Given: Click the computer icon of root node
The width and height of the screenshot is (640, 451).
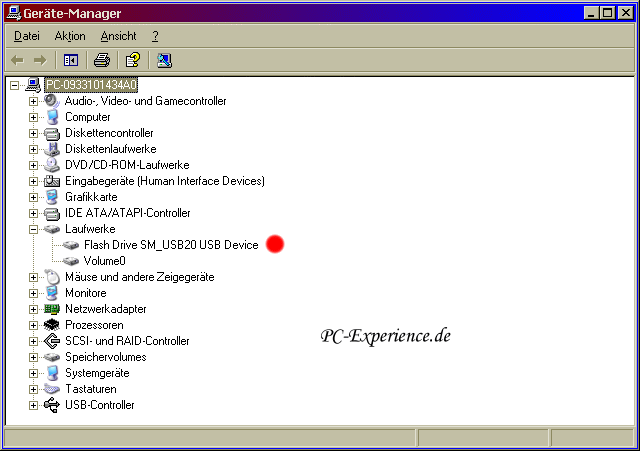Looking at the screenshot, I should pyautogui.click(x=33, y=85).
